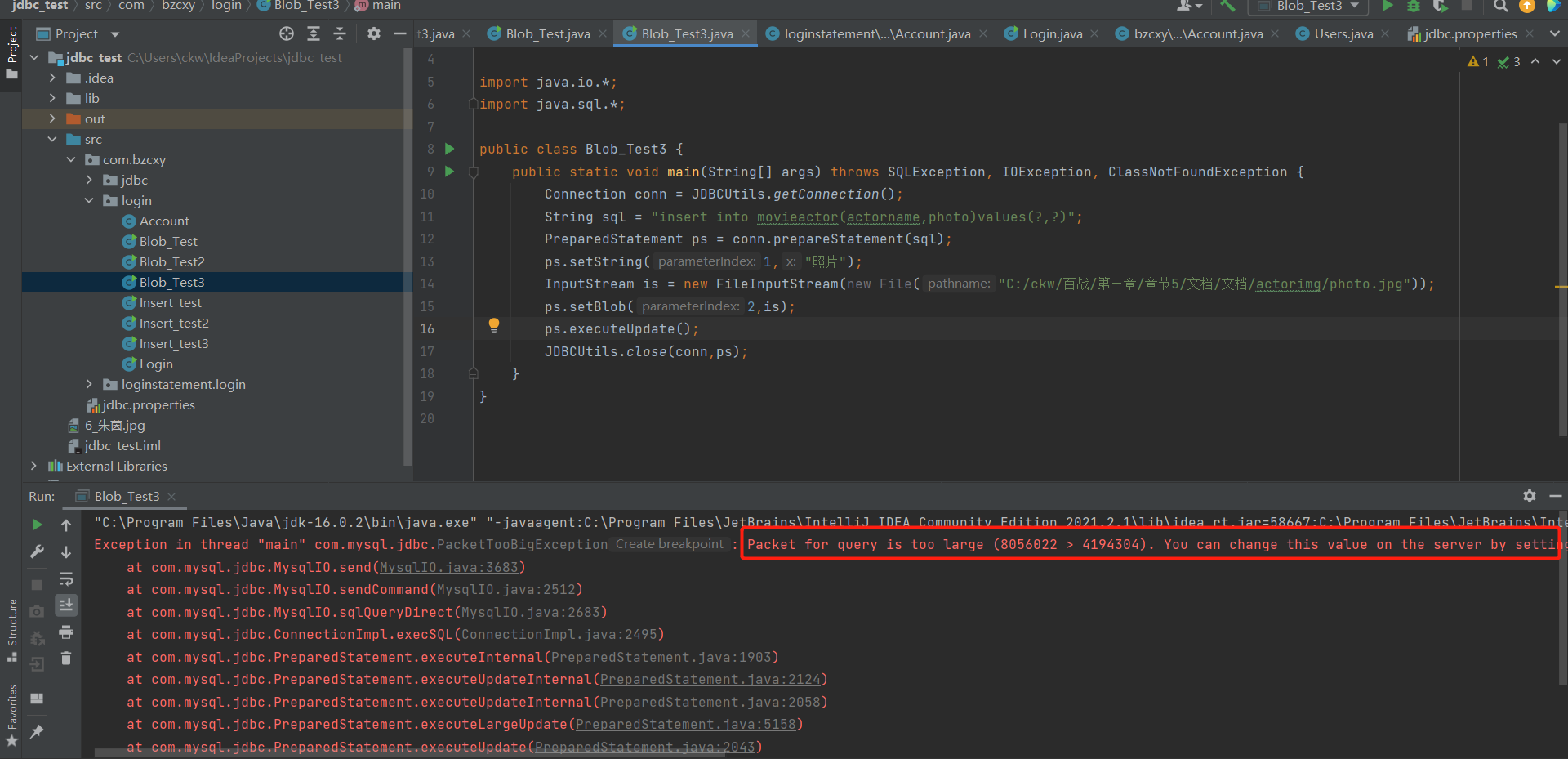The image size is (1568, 759).
Task: Expand the out folder
Action: pos(52,118)
